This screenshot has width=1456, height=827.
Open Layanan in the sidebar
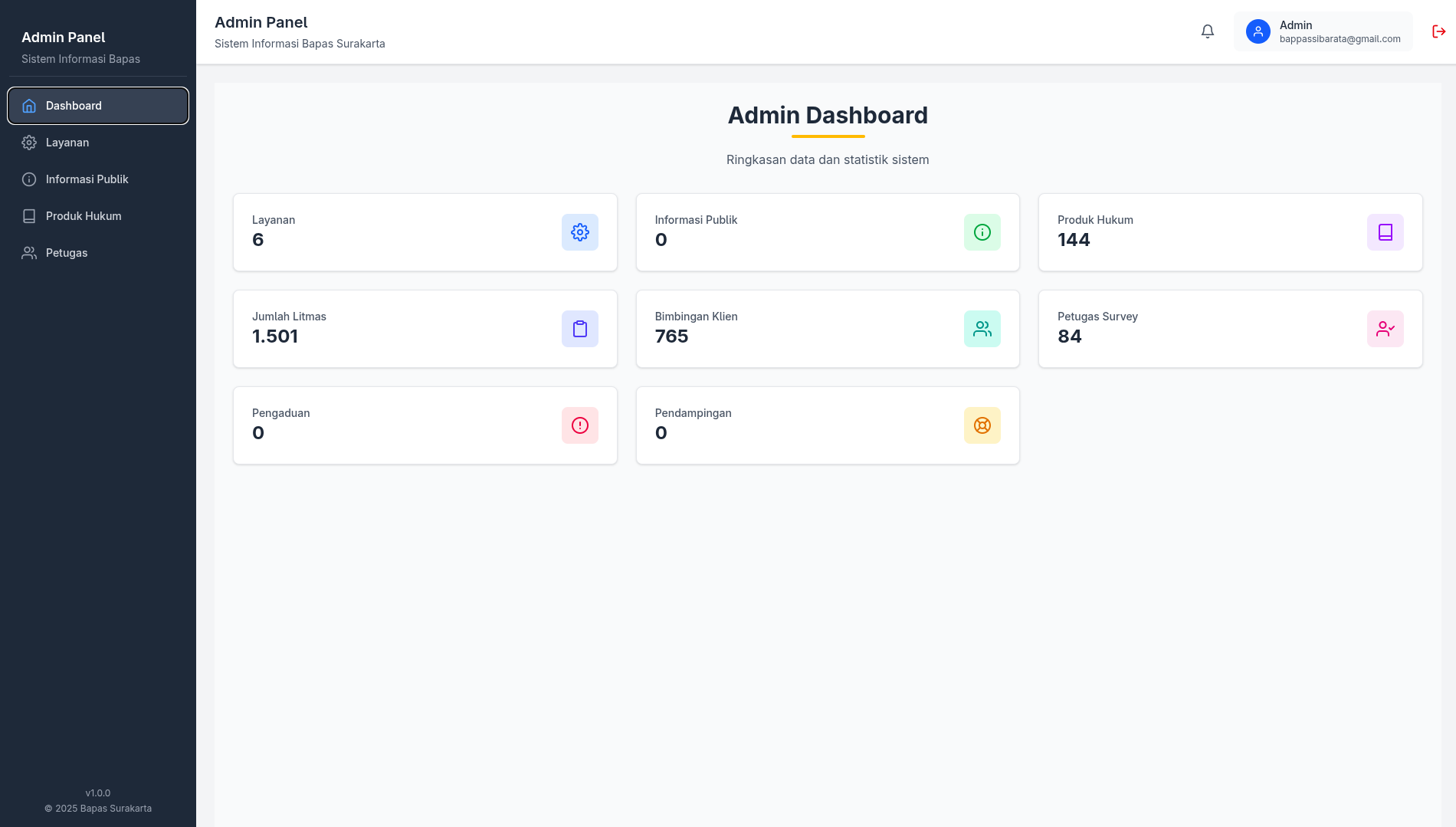coord(98,143)
